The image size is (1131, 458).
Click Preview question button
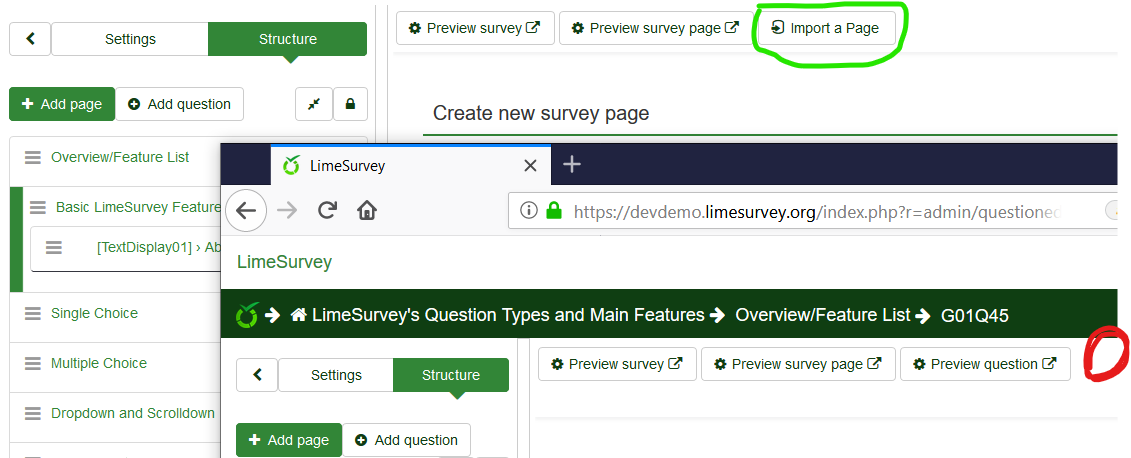[x=984, y=364]
